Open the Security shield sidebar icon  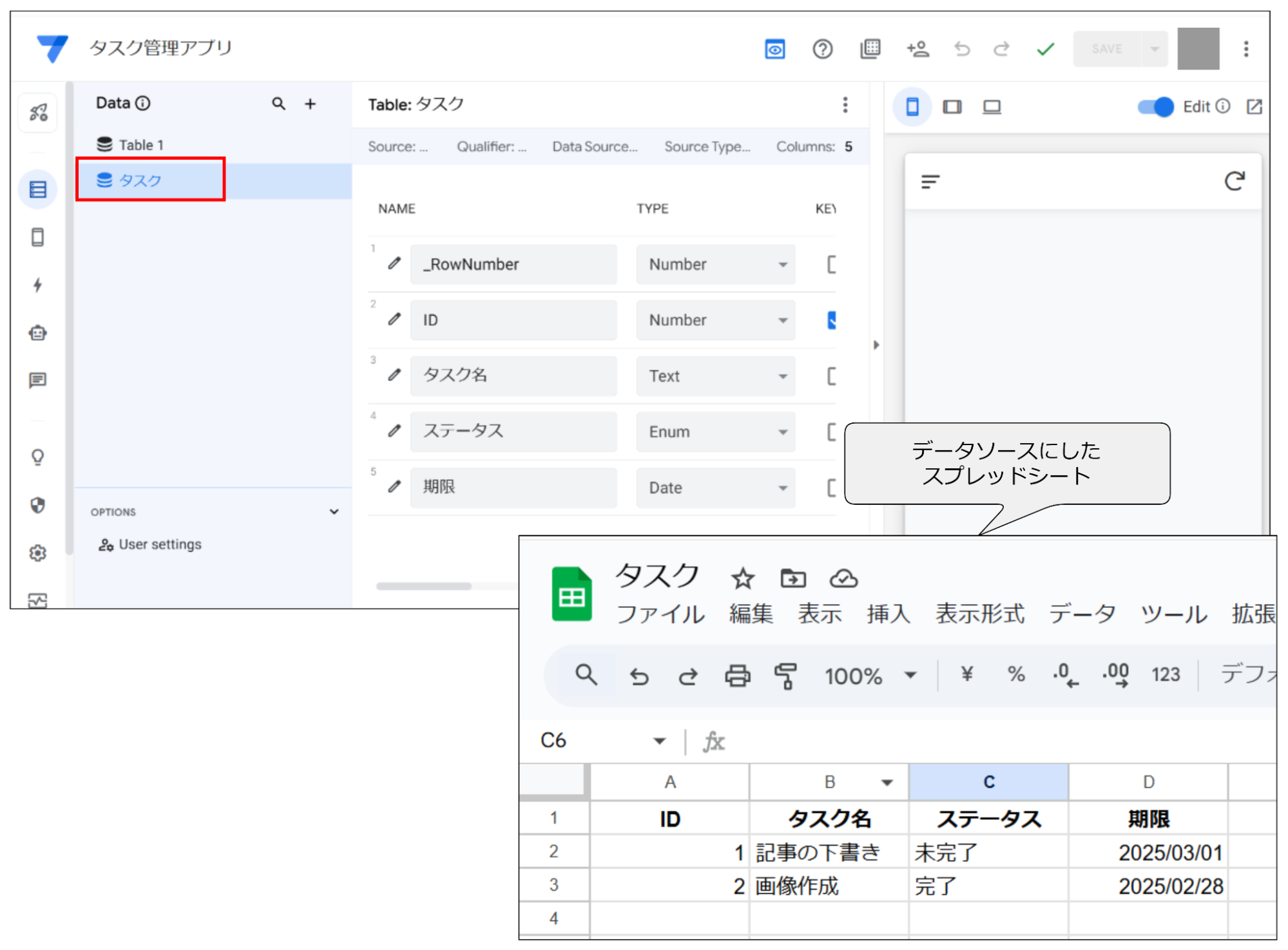pos(38,505)
